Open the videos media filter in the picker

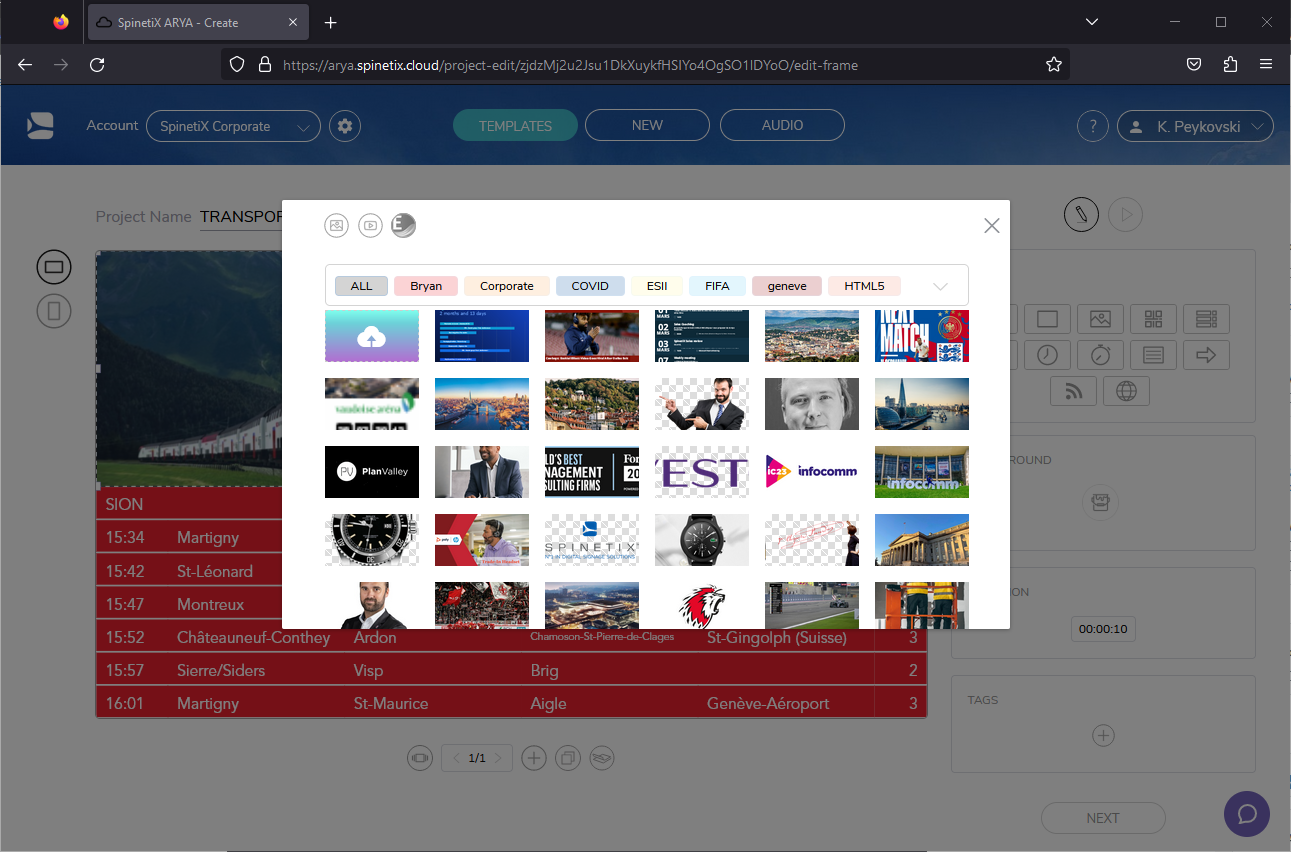(370, 225)
